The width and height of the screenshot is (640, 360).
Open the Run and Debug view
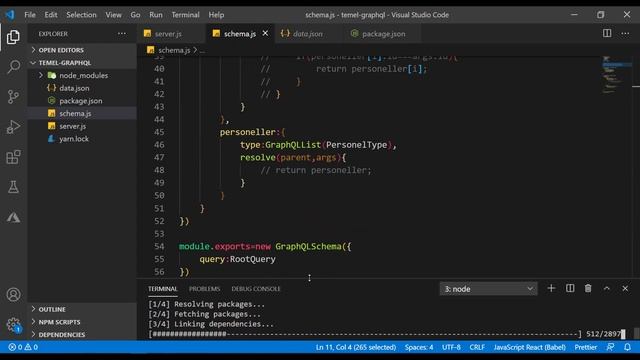[13, 127]
